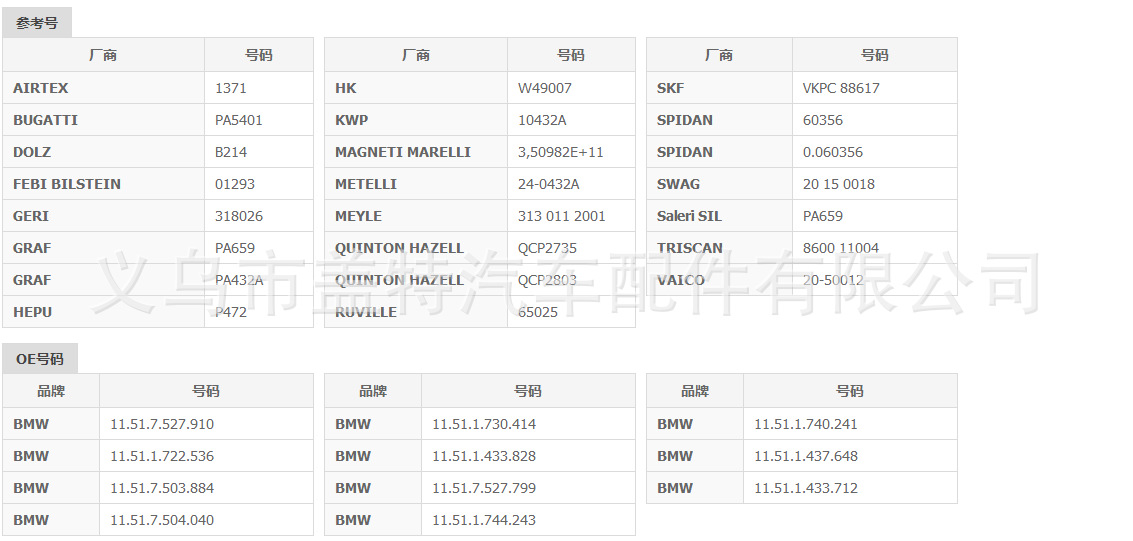1133x541 pixels.
Task: Click the BUGATTI part number PA5401
Action: (x=239, y=120)
